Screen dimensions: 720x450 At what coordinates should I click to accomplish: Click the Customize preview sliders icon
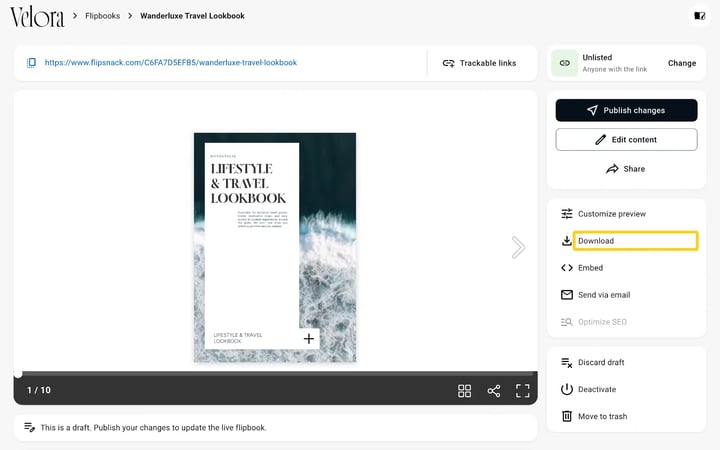(x=567, y=214)
